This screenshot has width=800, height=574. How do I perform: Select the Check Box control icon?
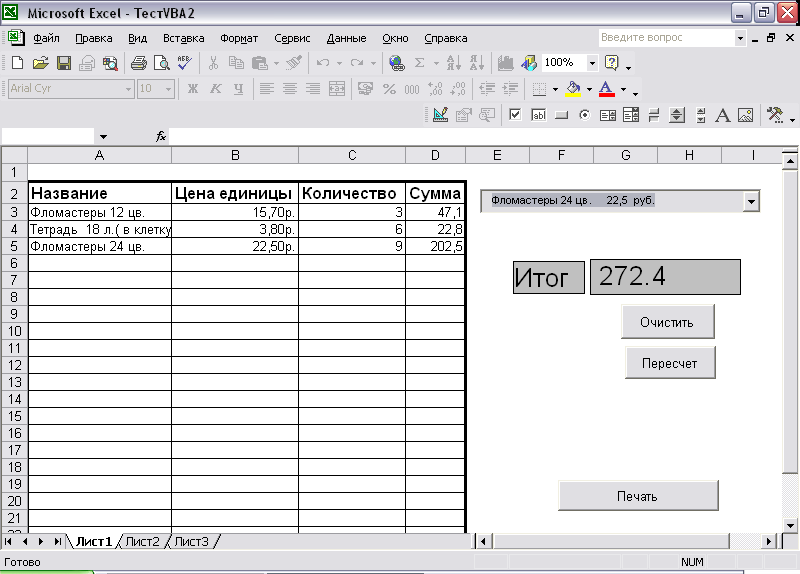(x=515, y=115)
